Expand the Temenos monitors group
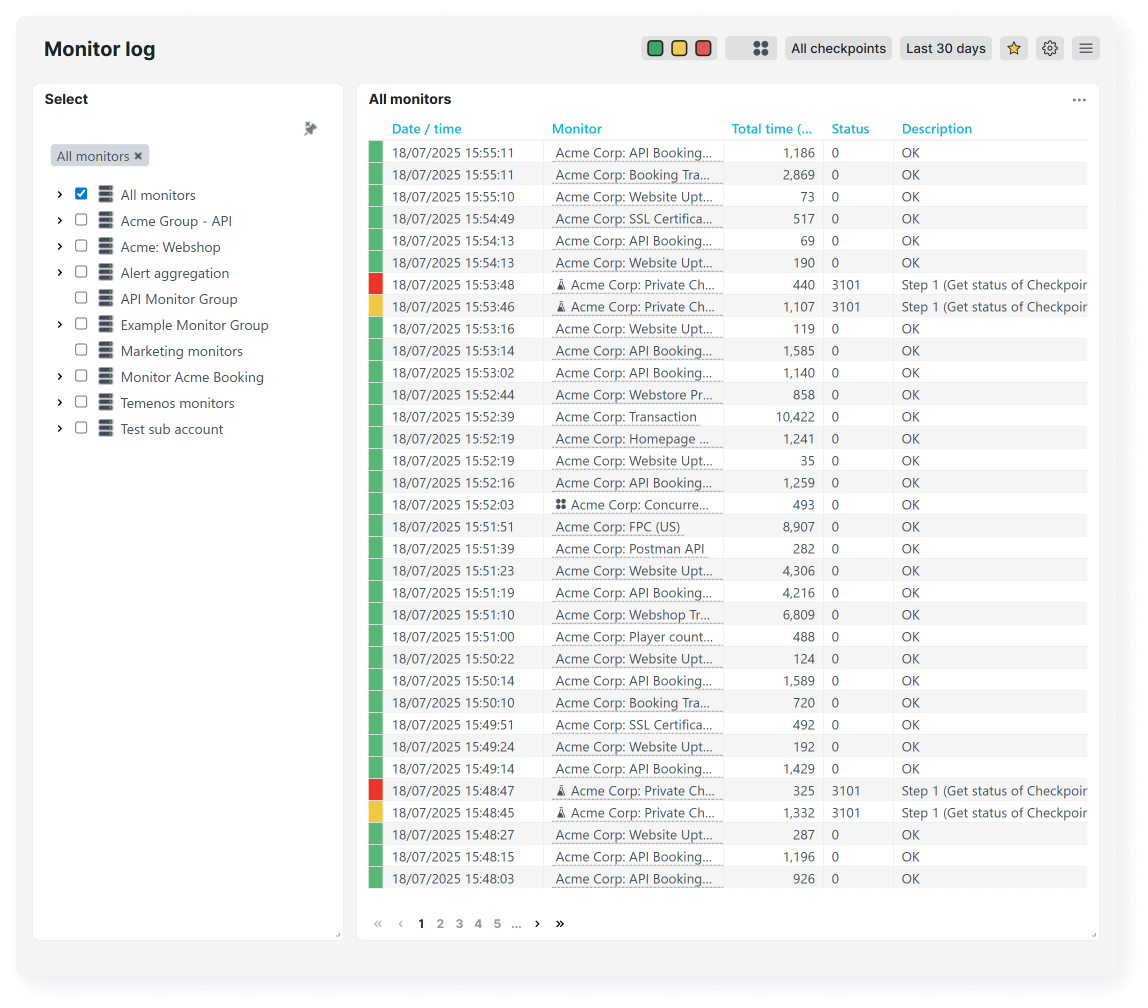This screenshot has width=1148, height=1008. [59, 402]
